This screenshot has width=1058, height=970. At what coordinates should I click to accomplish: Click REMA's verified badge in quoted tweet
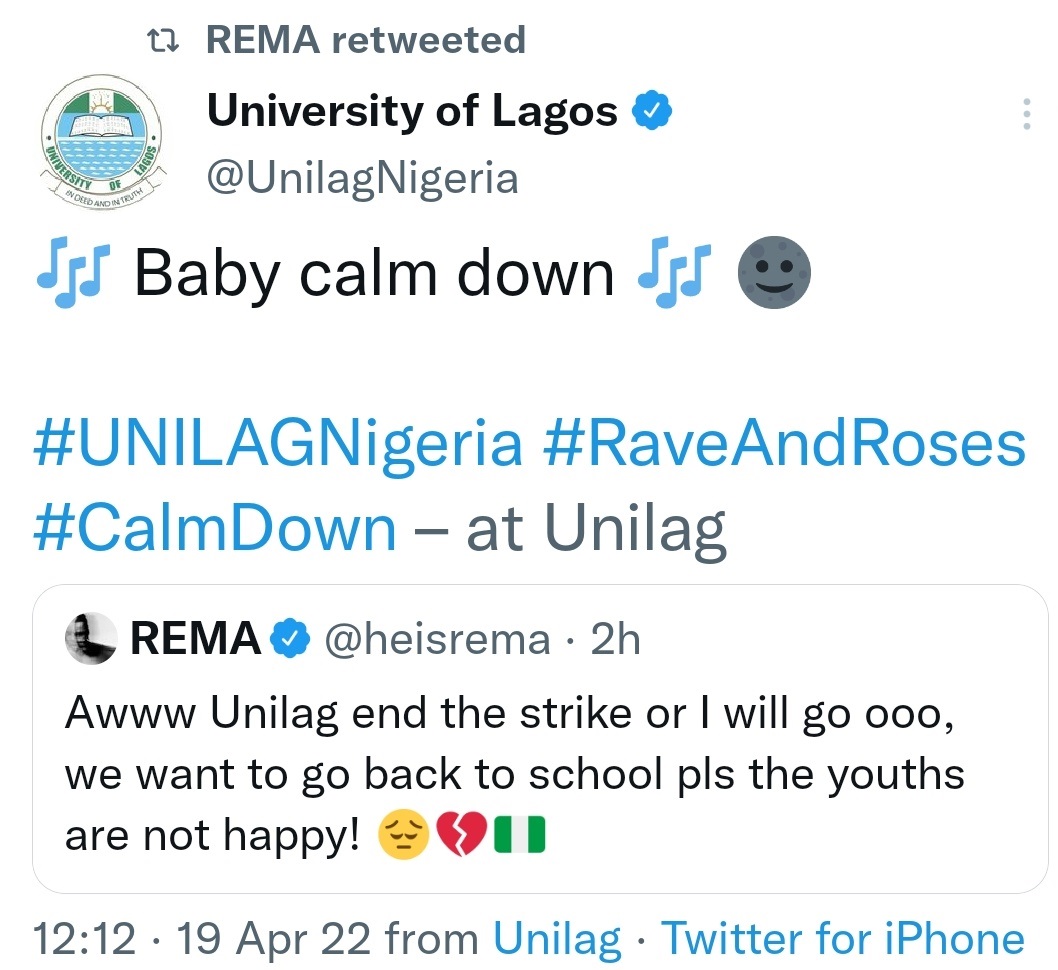[291, 640]
